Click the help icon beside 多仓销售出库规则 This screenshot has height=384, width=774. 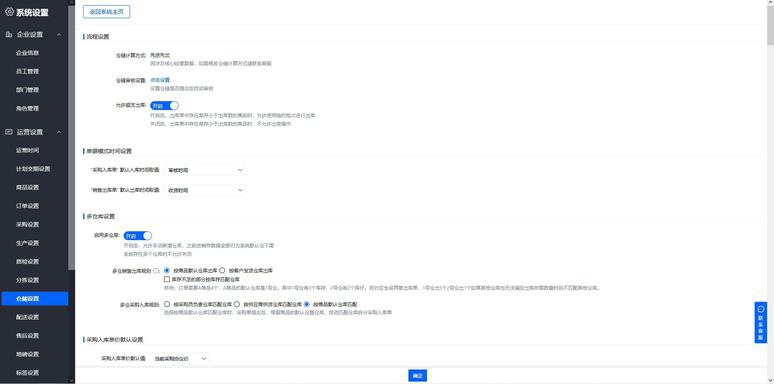pos(156,271)
